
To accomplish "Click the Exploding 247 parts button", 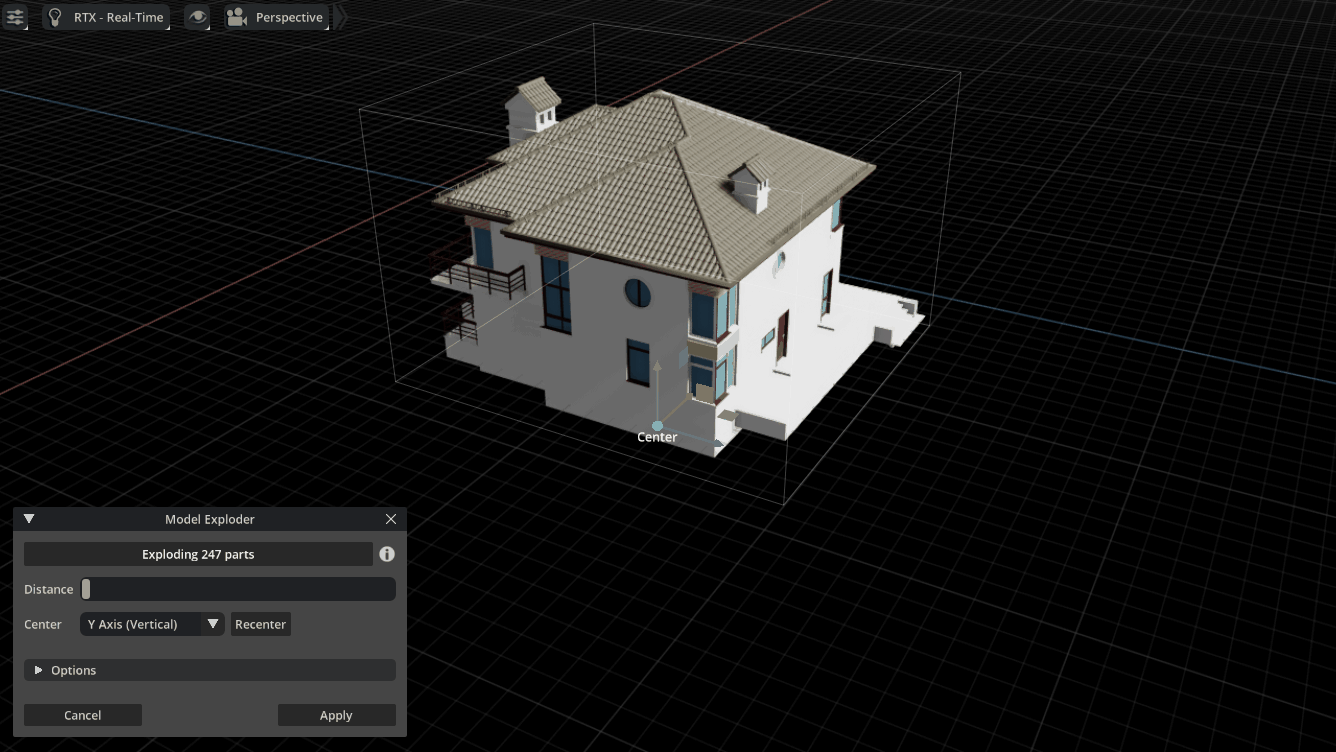I will tap(198, 553).
